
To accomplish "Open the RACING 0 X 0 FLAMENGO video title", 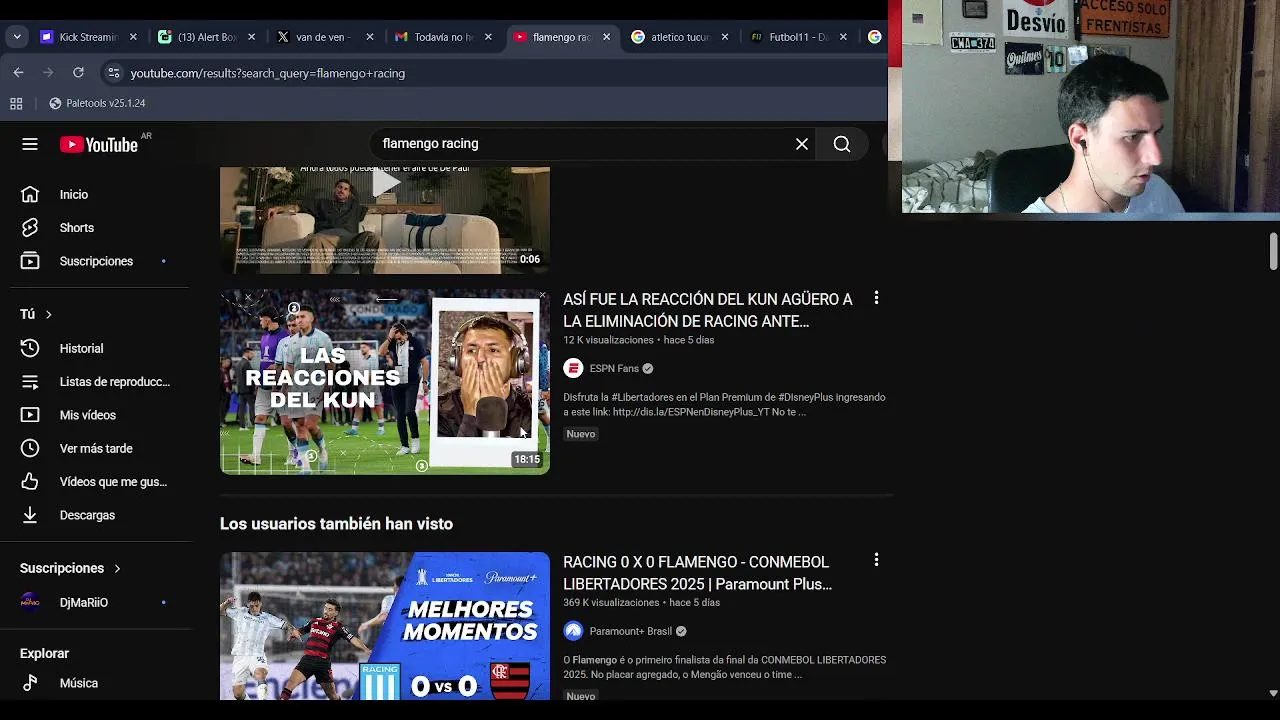I will [697, 573].
